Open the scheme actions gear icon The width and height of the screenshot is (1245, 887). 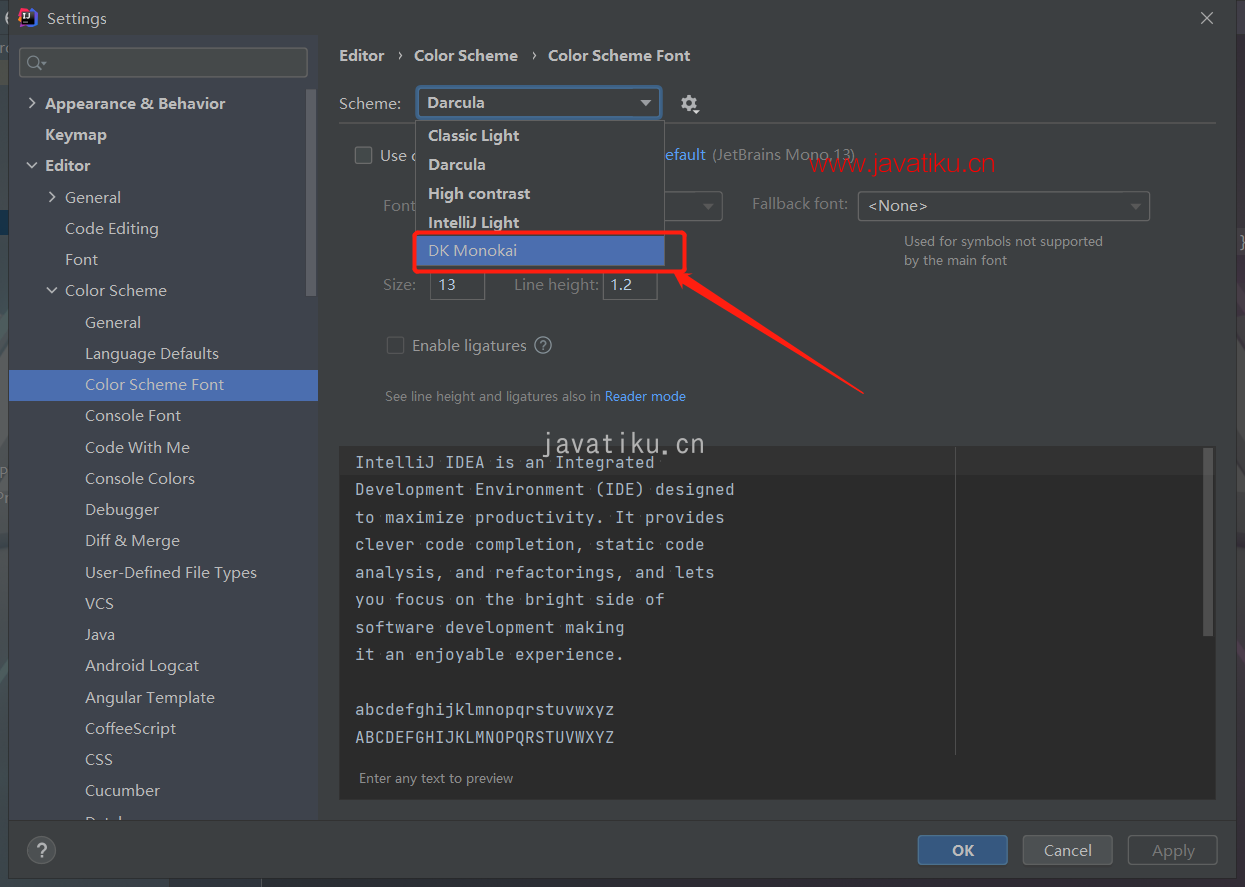click(x=689, y=103)
